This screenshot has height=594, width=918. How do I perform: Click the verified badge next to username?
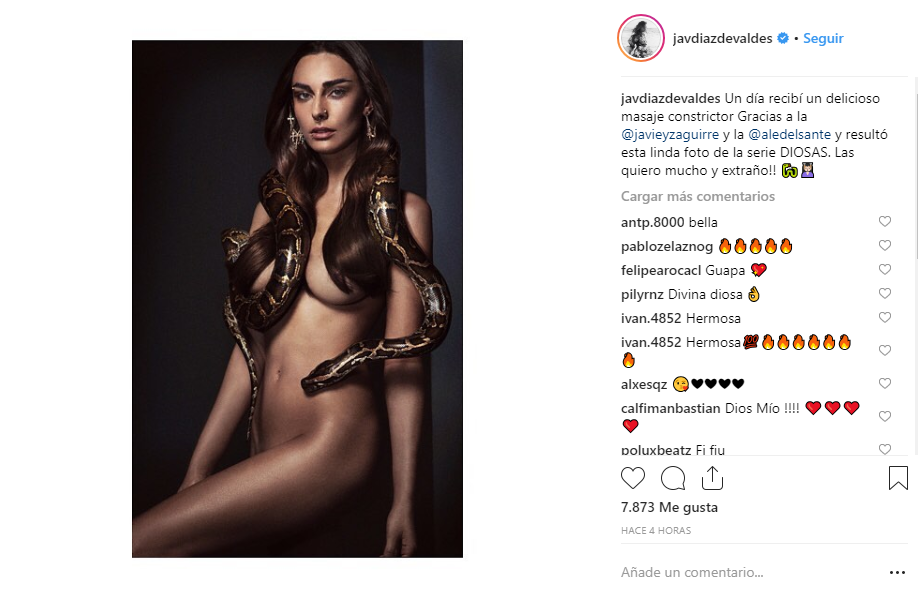pos(783,39)
